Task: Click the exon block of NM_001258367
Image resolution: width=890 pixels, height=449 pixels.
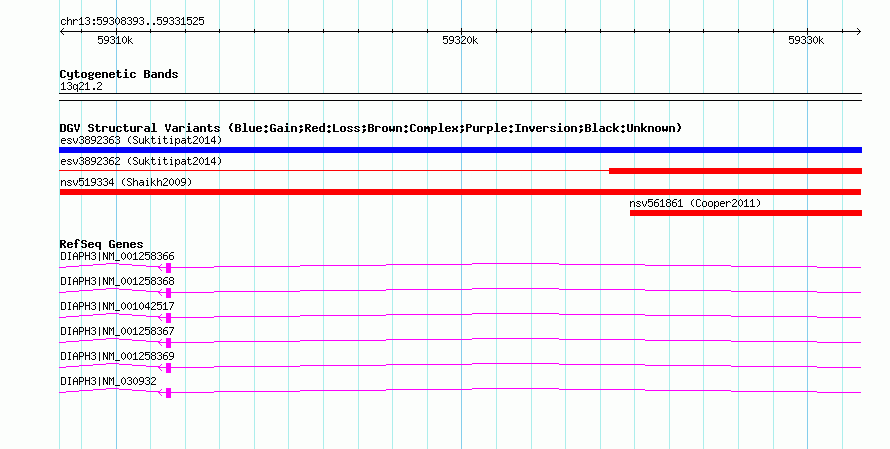Action: coord(168,343)
